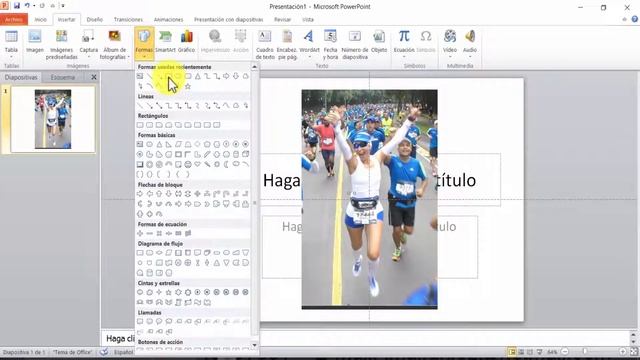
Task: Choose the moon shape in Formas básicas
Action: (227, 164)
